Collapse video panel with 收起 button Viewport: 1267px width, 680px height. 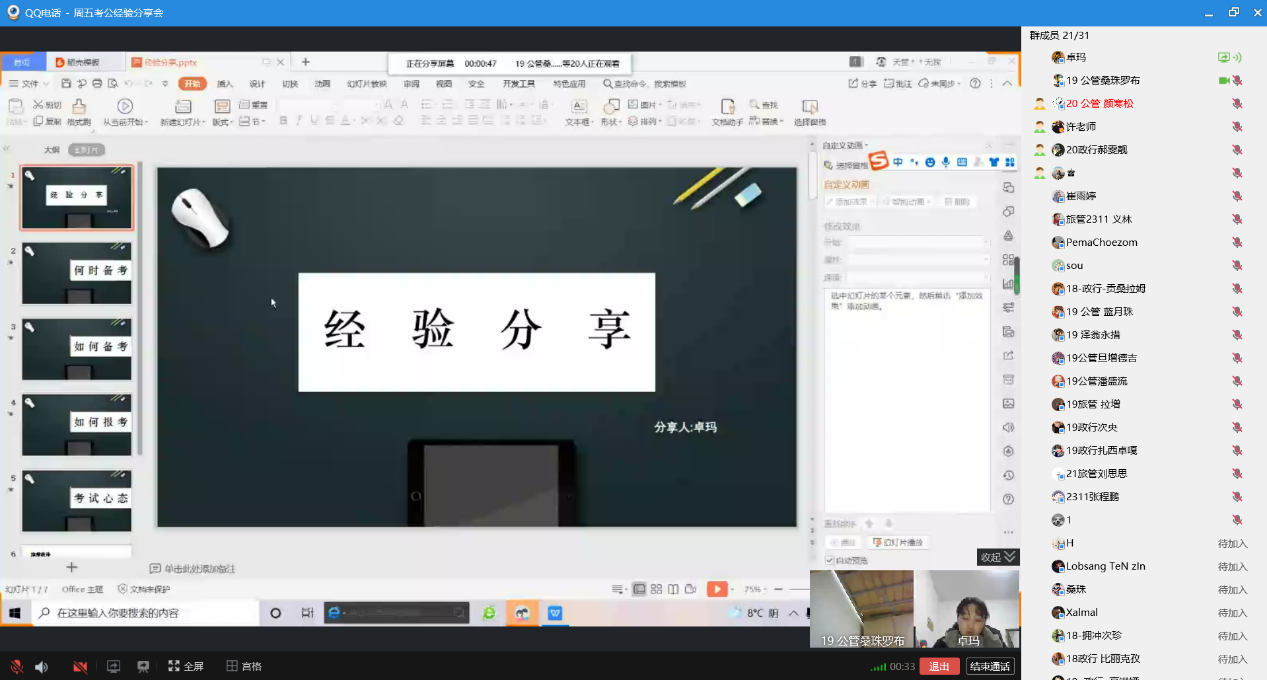[997, 557]
